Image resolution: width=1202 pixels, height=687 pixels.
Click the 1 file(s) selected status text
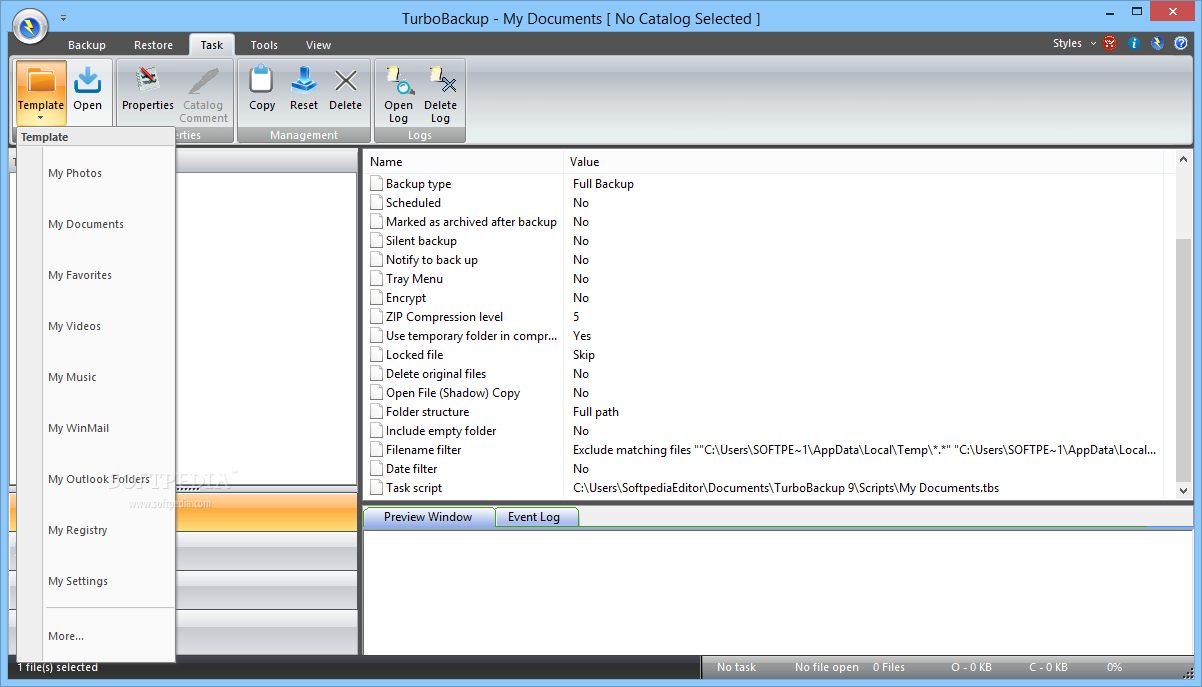point(58,667)
